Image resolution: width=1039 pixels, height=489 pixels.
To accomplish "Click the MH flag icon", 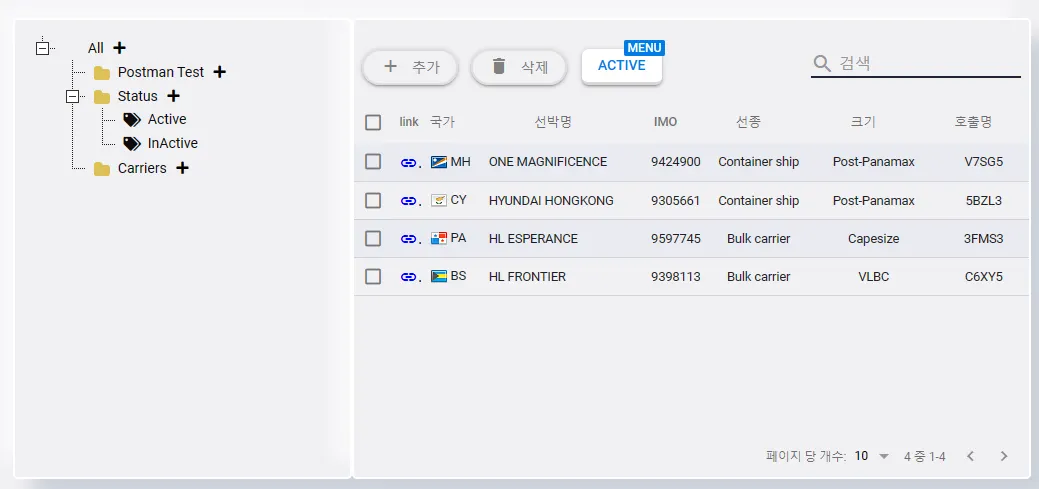I will [x=439, y=162].
